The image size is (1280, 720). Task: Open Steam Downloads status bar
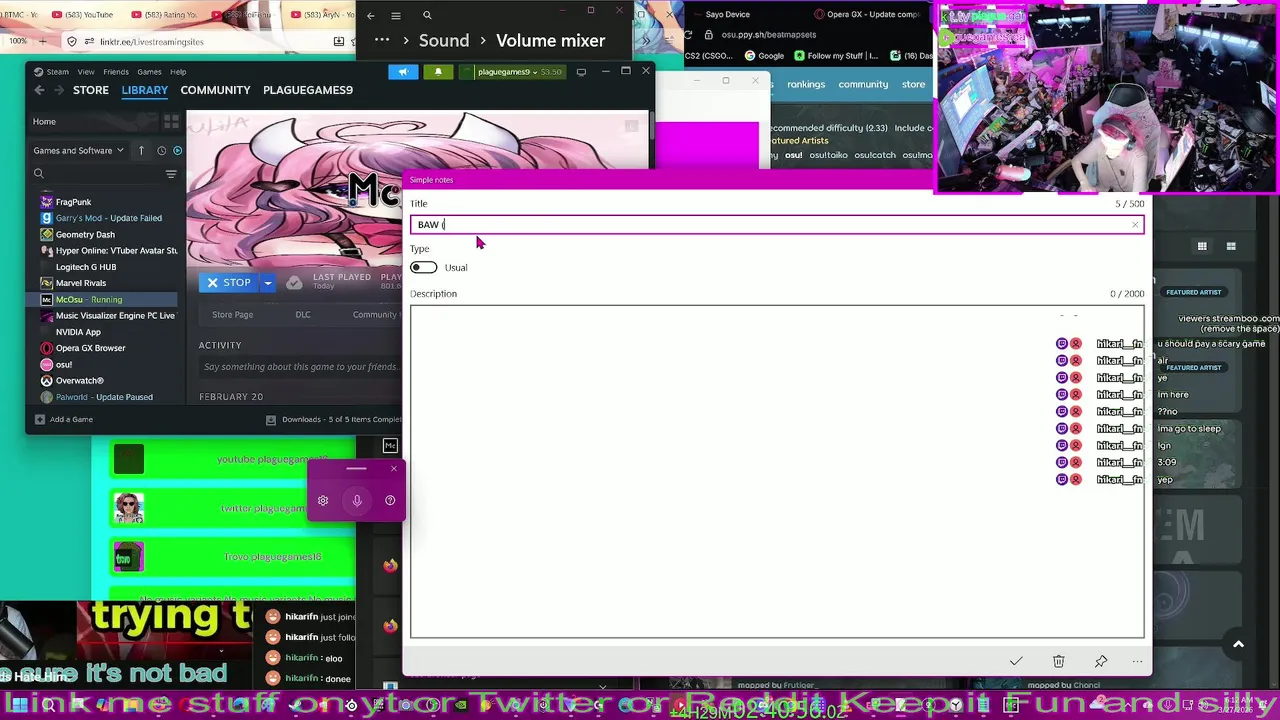tap(334, 420)
